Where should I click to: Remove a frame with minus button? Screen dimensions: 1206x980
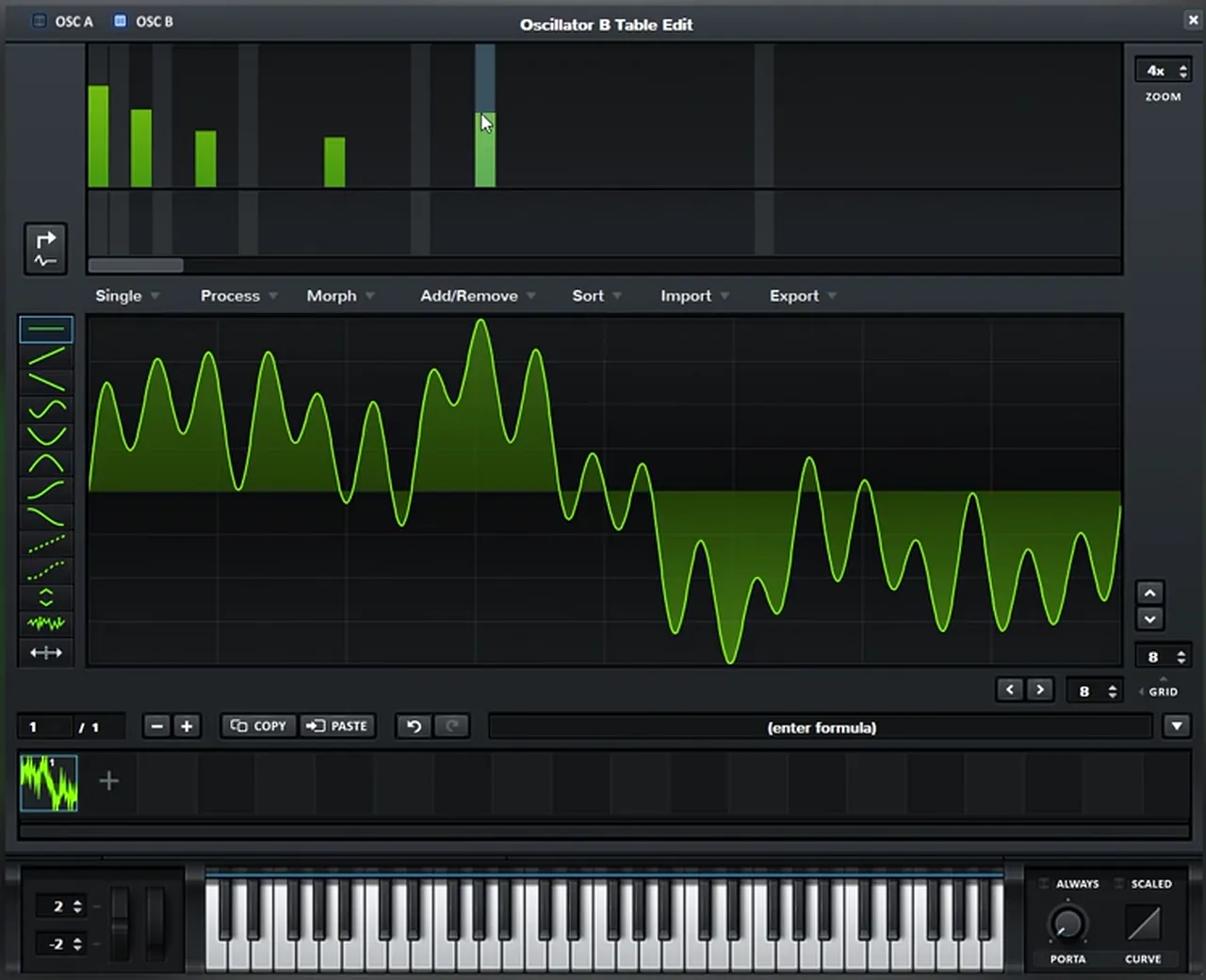pyautogui.click(x=157, y=726)
